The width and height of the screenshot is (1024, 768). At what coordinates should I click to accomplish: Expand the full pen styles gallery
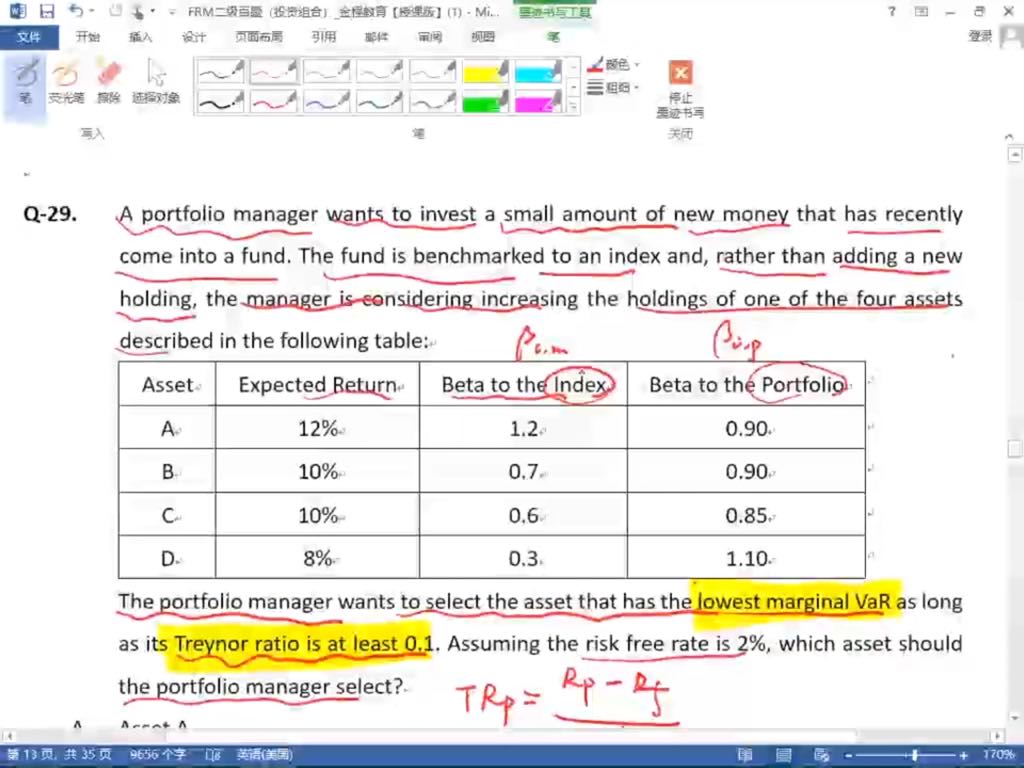click(x=573, y=105)
